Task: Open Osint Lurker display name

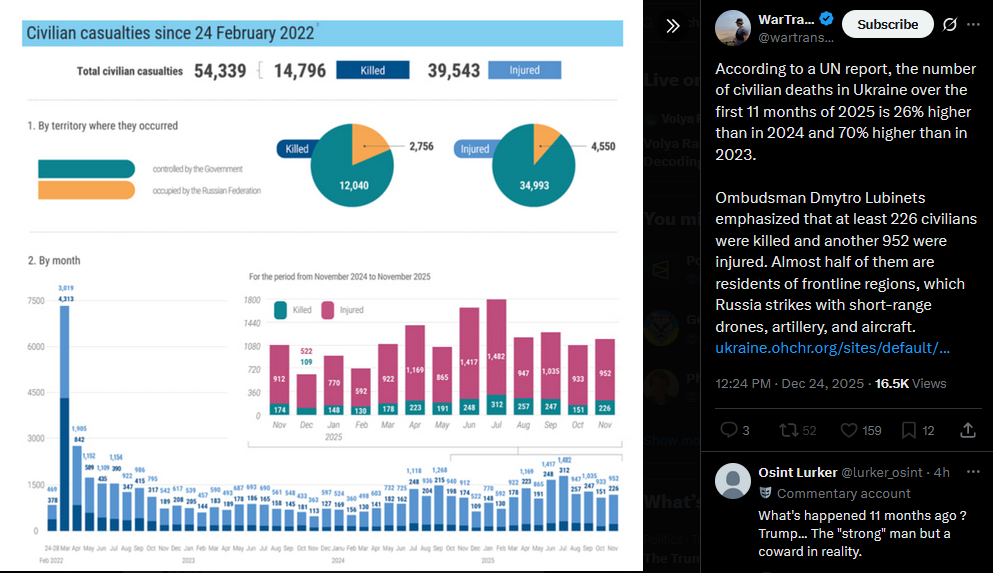Action: [x=797, y=472]
